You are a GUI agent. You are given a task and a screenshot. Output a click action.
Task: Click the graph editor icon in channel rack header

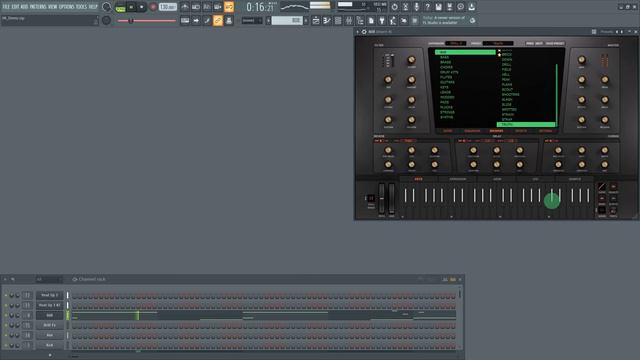[445, 280]
